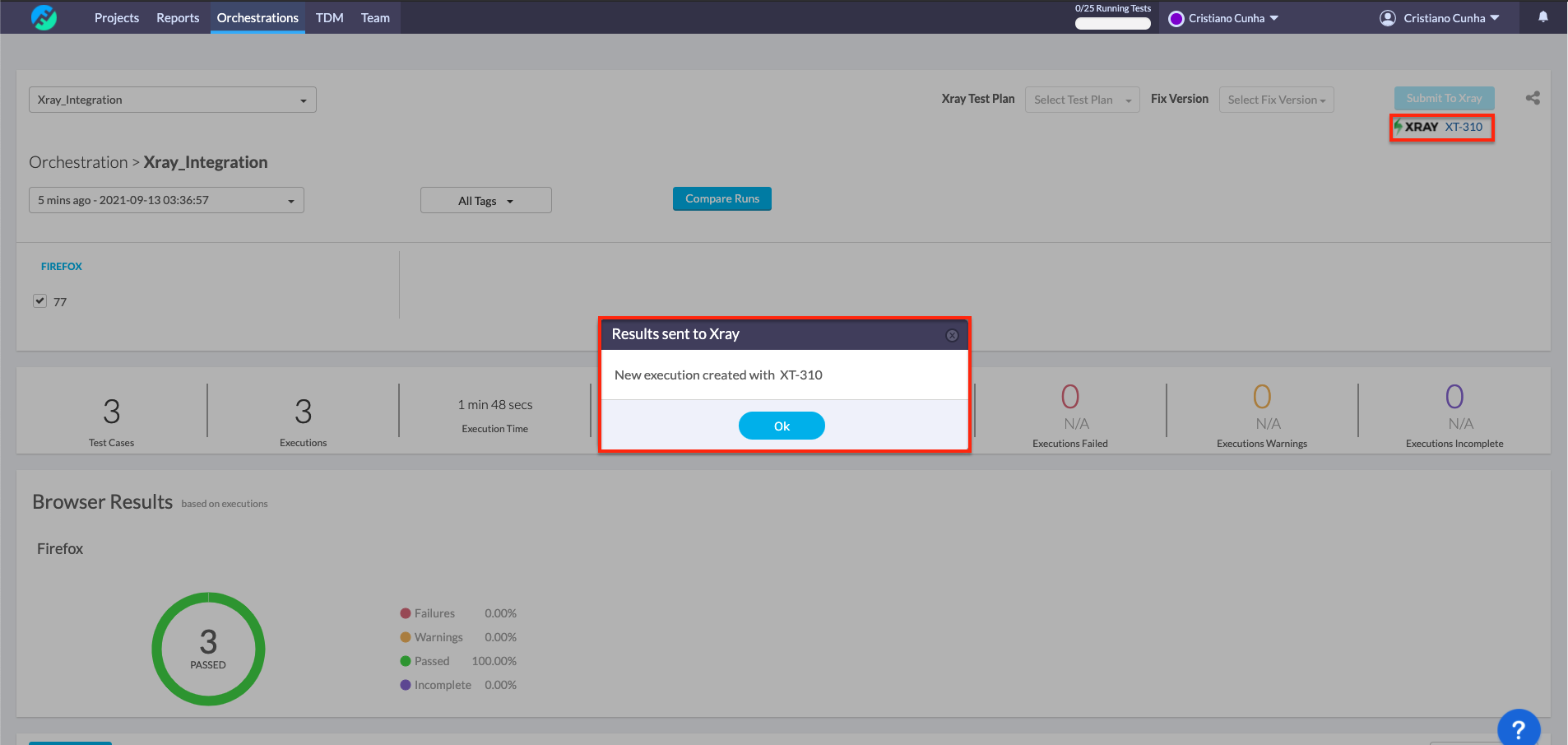Image resolution: width=1568 pixels, height=745 pixels.
Task: Open the Select Test Plan dropdown
Action: point(1083,100)
